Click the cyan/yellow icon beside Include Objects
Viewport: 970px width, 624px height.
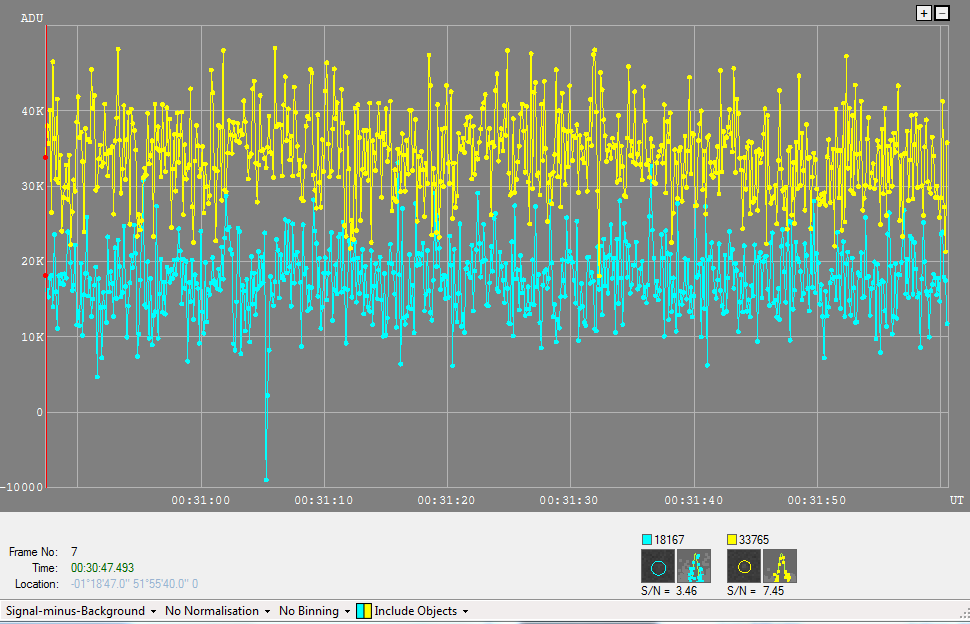[364, 611]
